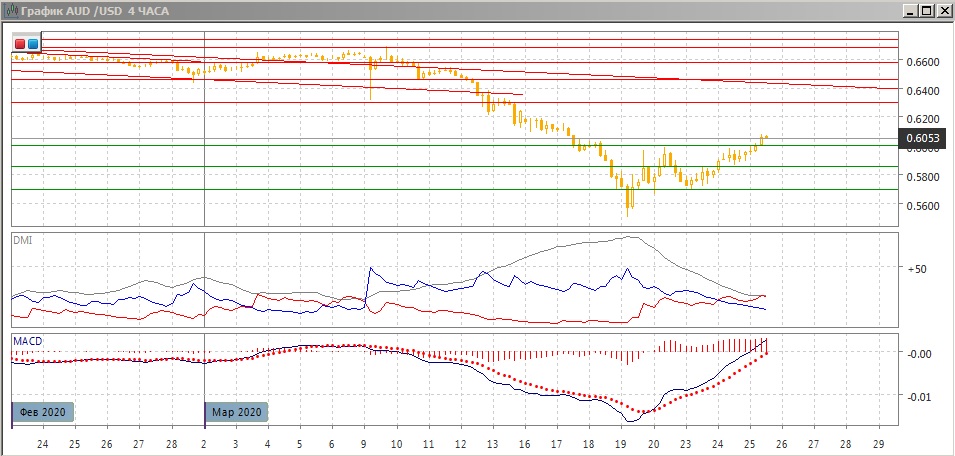Click date 9 on the time axis

pyautogui.click(x=366, y=442)
